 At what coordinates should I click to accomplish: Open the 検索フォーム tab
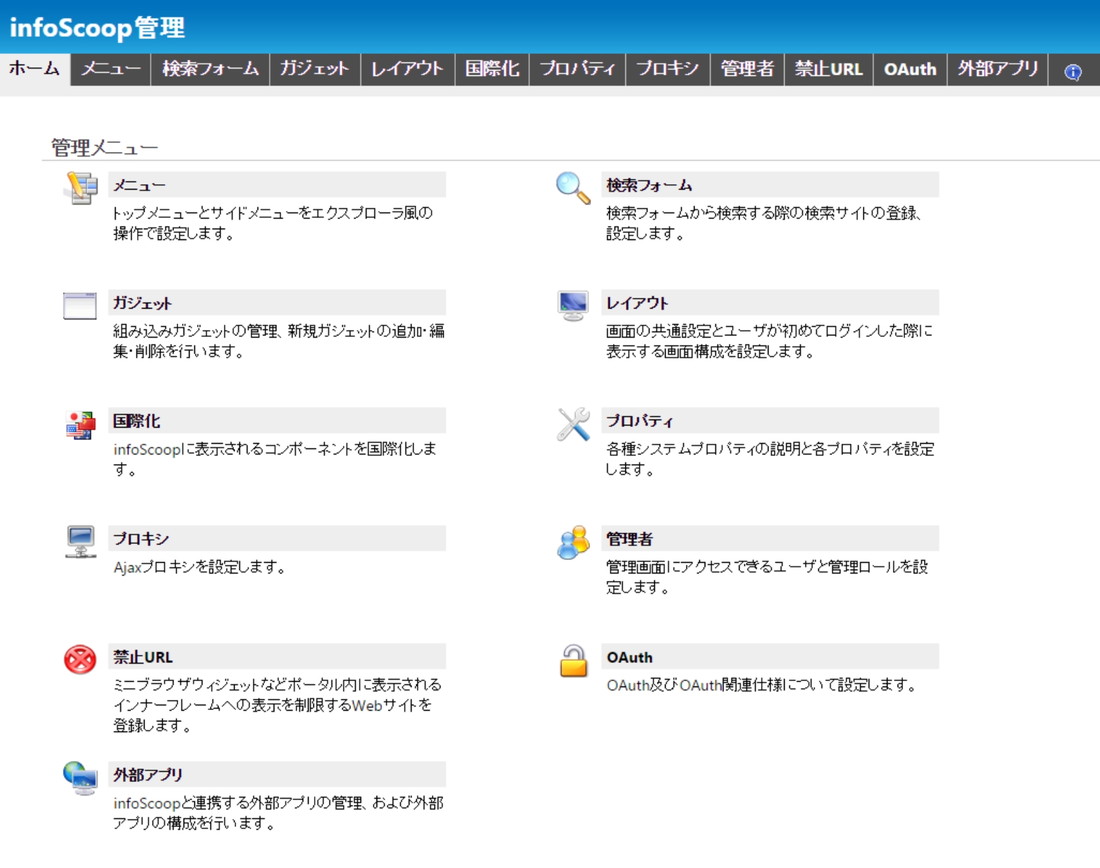pos(210,69)
